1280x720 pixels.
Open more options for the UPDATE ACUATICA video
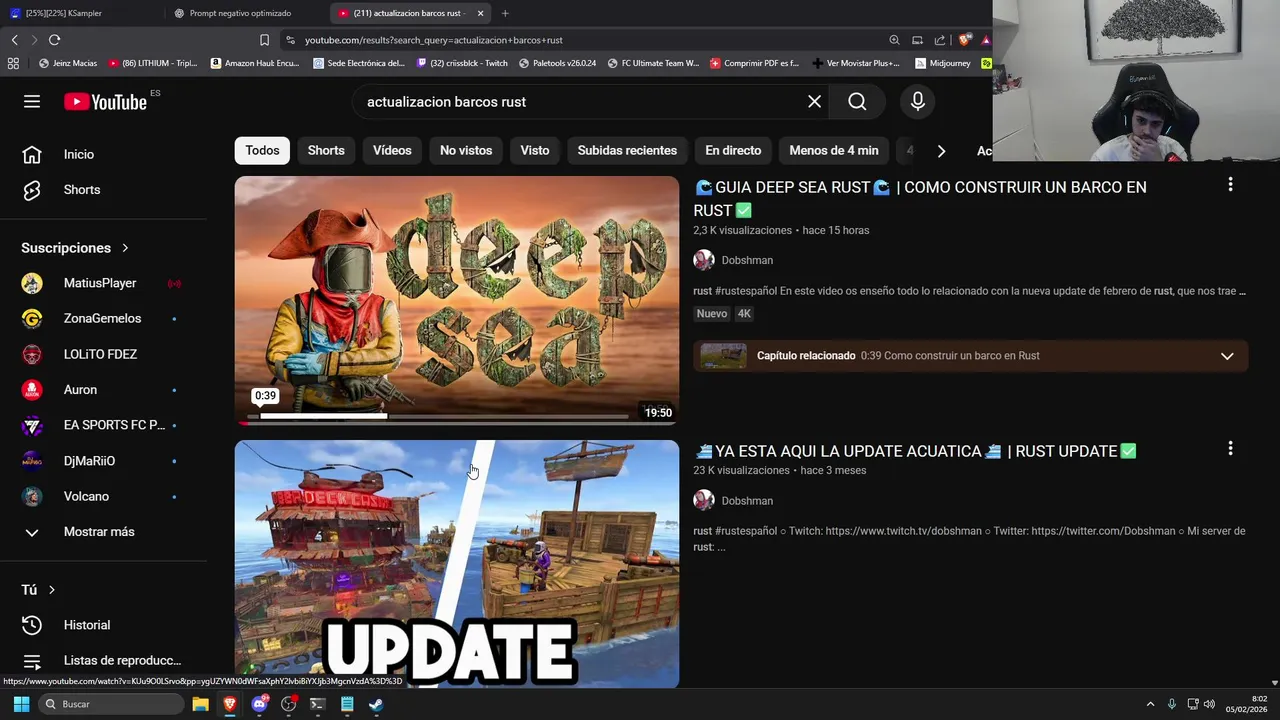click(x=1230, y=449)
